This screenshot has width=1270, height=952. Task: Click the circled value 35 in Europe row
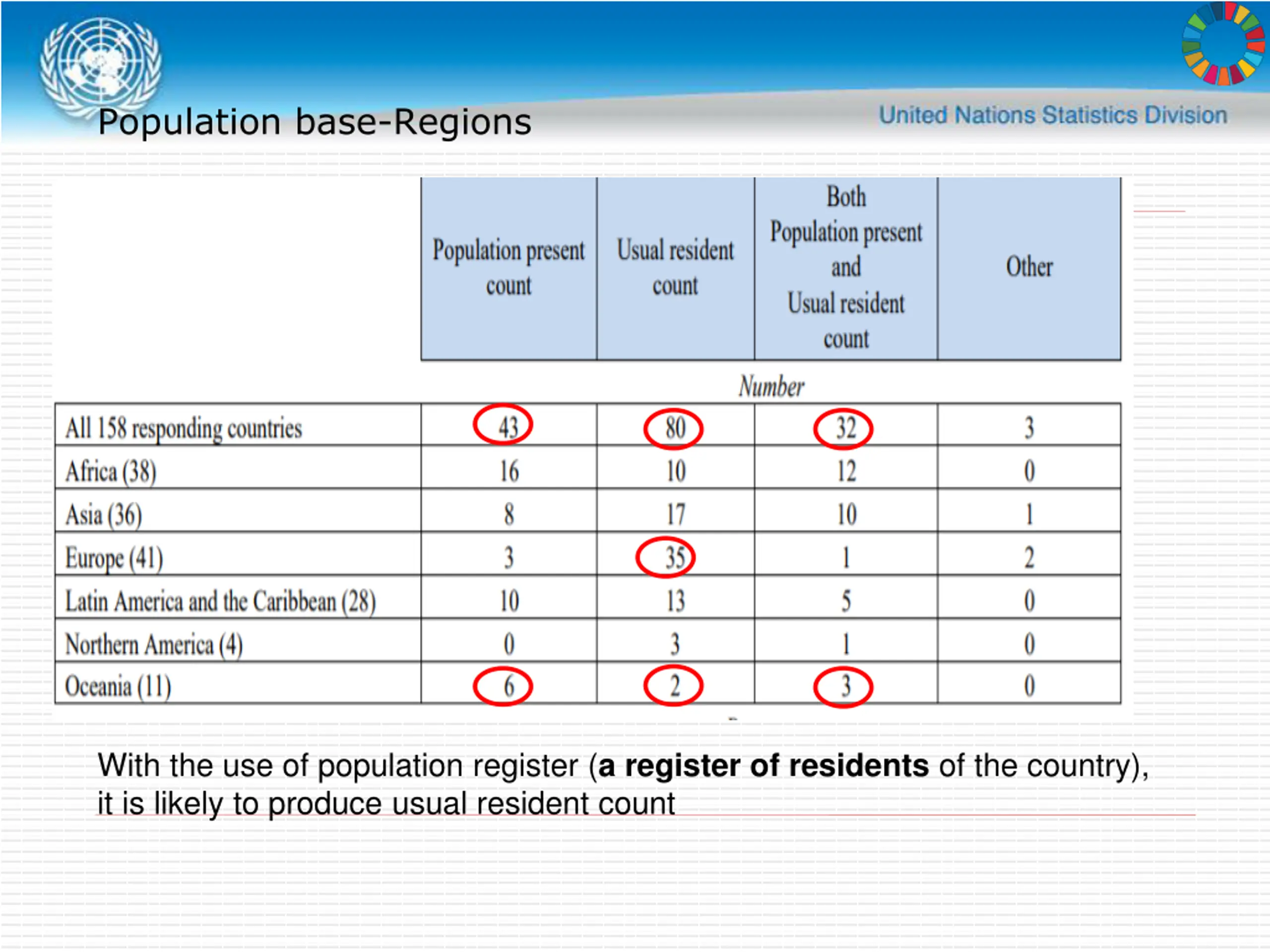665,557
